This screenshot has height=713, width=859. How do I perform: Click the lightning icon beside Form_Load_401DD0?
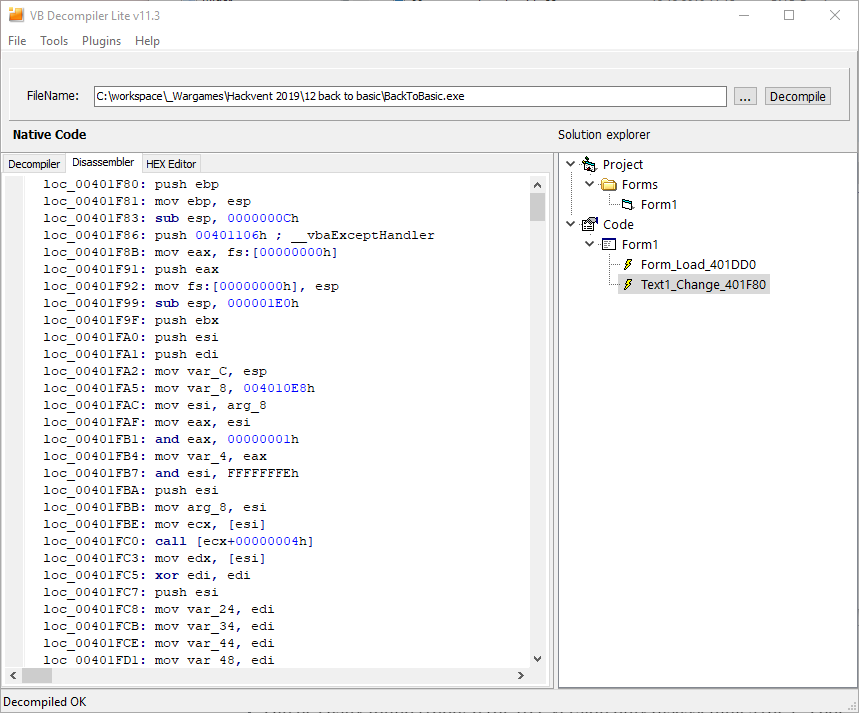[628, 264]
